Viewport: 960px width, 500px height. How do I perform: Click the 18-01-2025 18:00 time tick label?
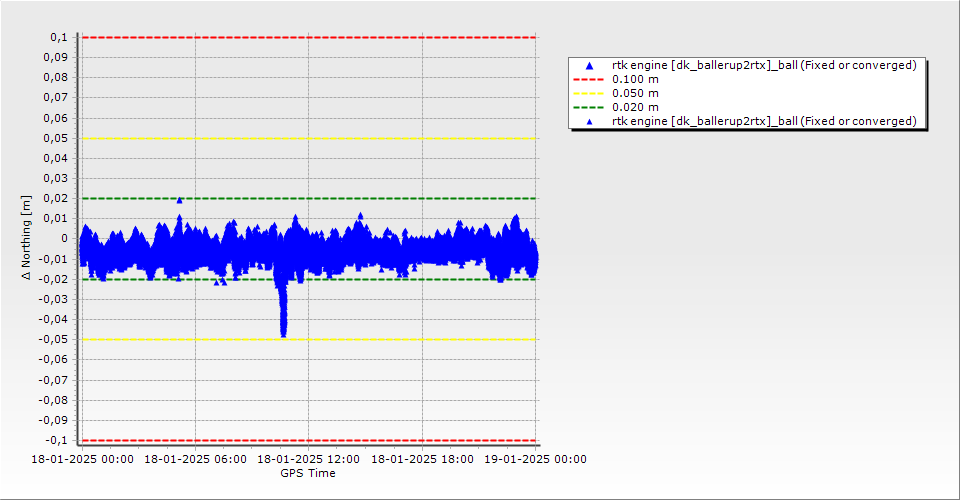422,460
